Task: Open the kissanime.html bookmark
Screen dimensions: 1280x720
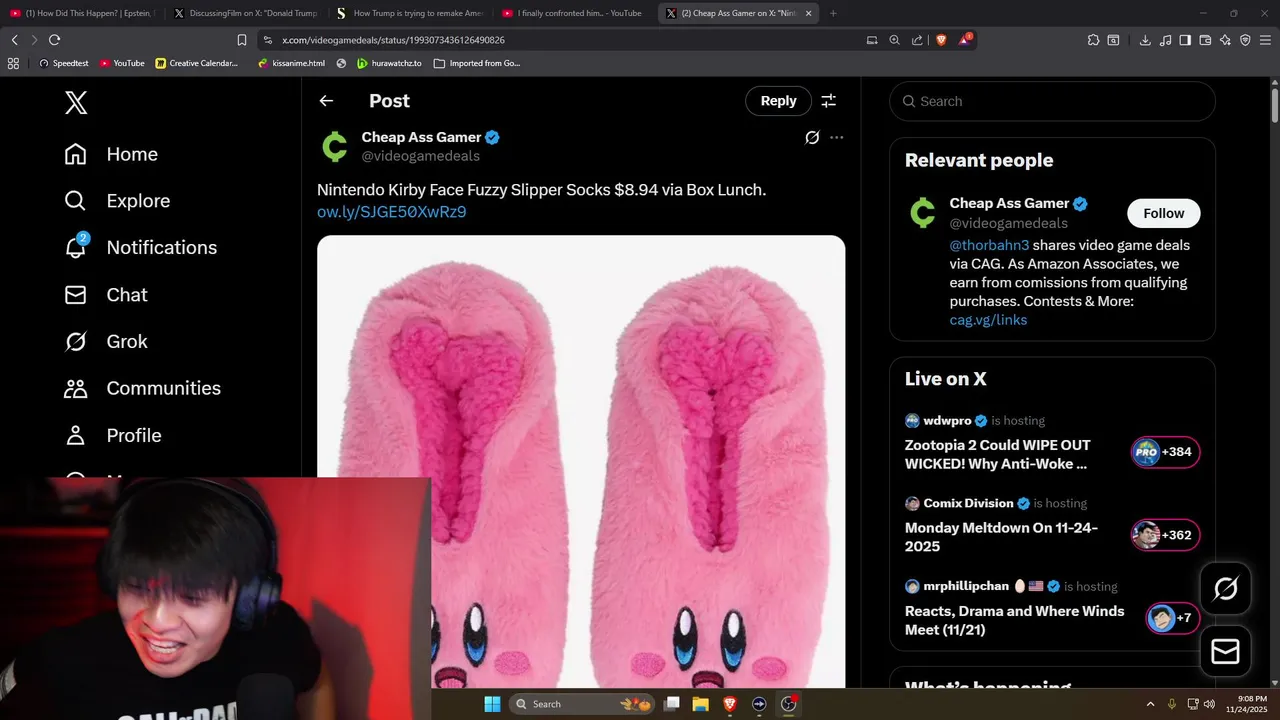Action: [291, 63]
